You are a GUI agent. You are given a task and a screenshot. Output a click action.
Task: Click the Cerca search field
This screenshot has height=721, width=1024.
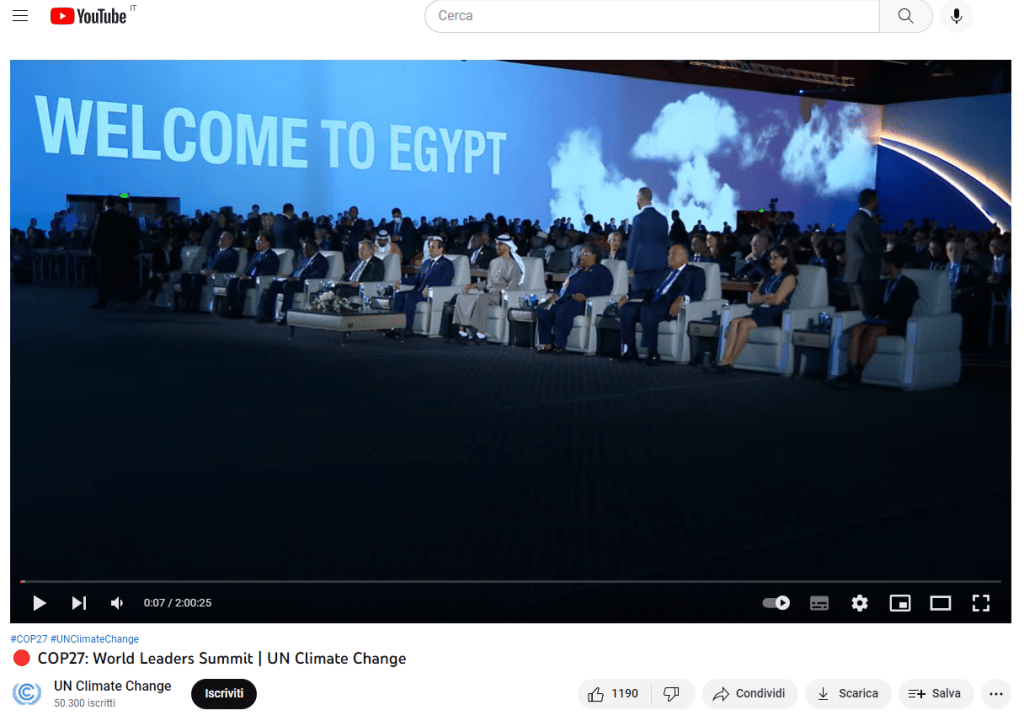point(652,16)
